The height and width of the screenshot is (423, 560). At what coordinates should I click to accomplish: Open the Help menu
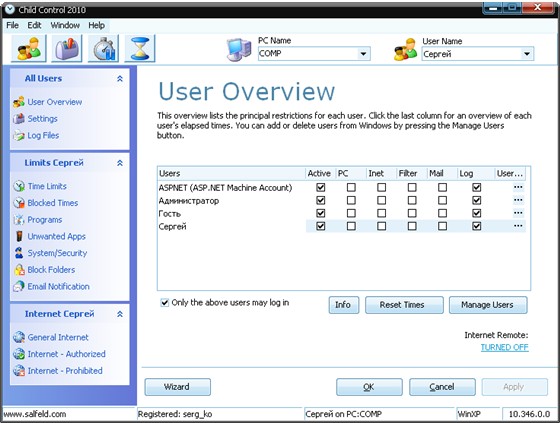[96, 25]
